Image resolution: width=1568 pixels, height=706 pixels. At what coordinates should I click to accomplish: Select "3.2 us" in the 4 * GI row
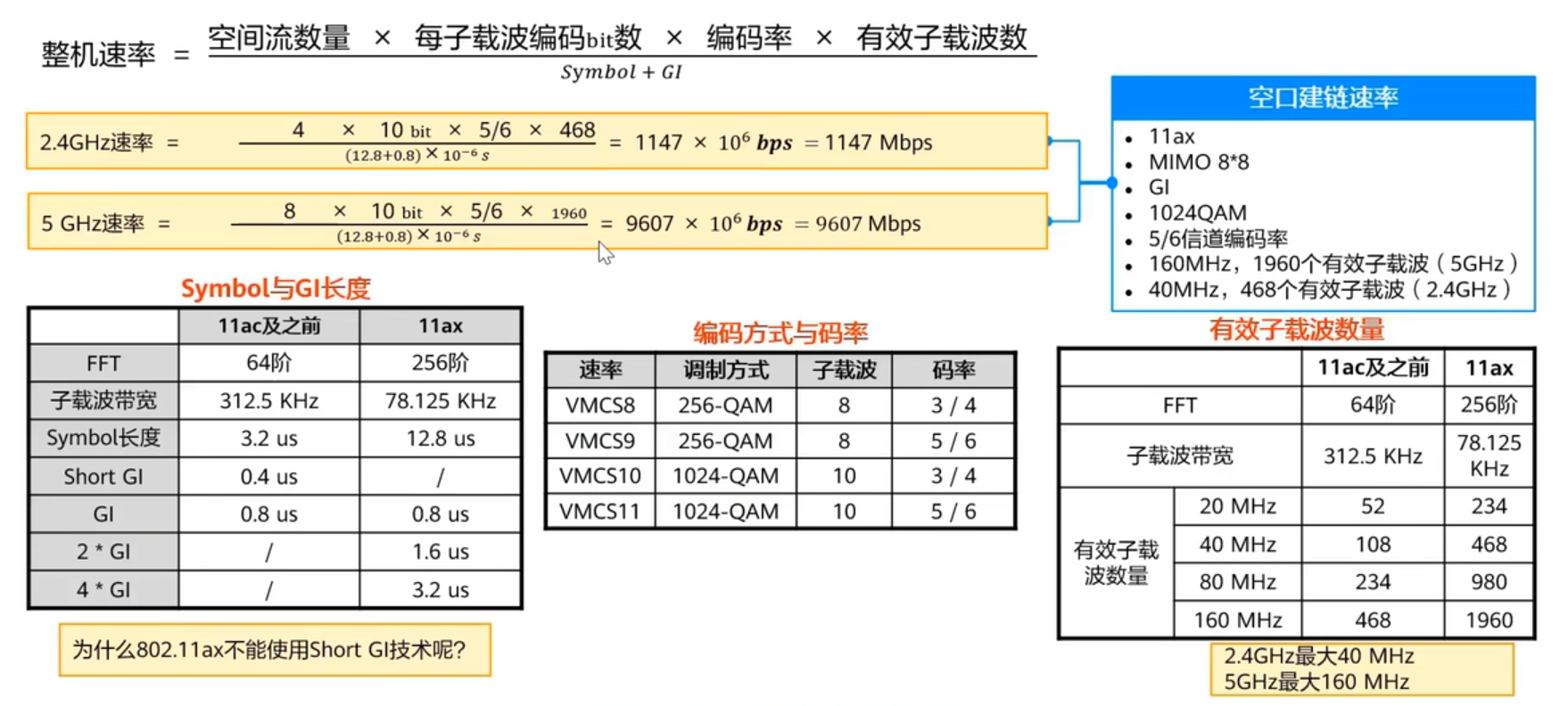click(x=441, y=590)
